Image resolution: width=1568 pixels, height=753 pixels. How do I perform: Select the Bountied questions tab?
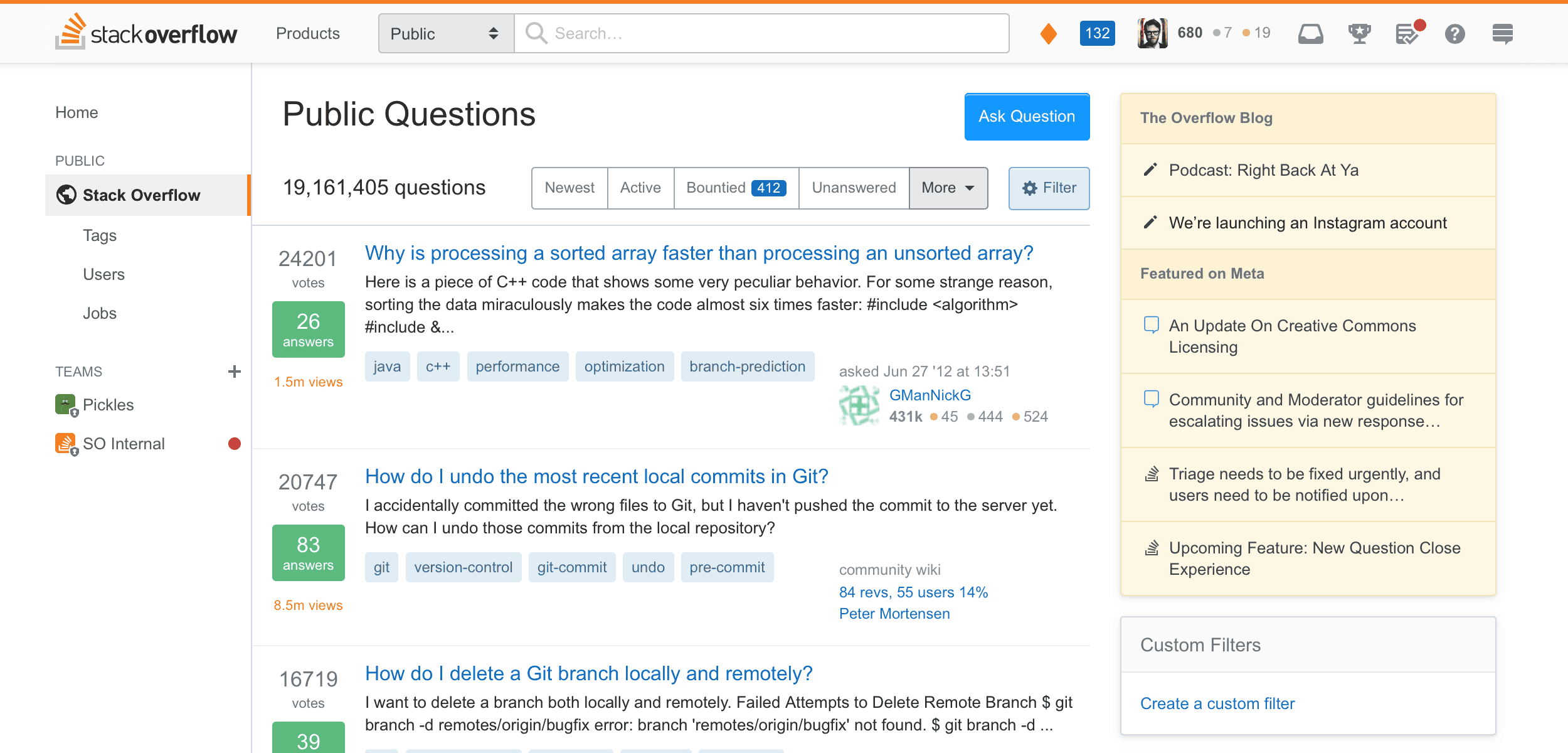point(736,188)
